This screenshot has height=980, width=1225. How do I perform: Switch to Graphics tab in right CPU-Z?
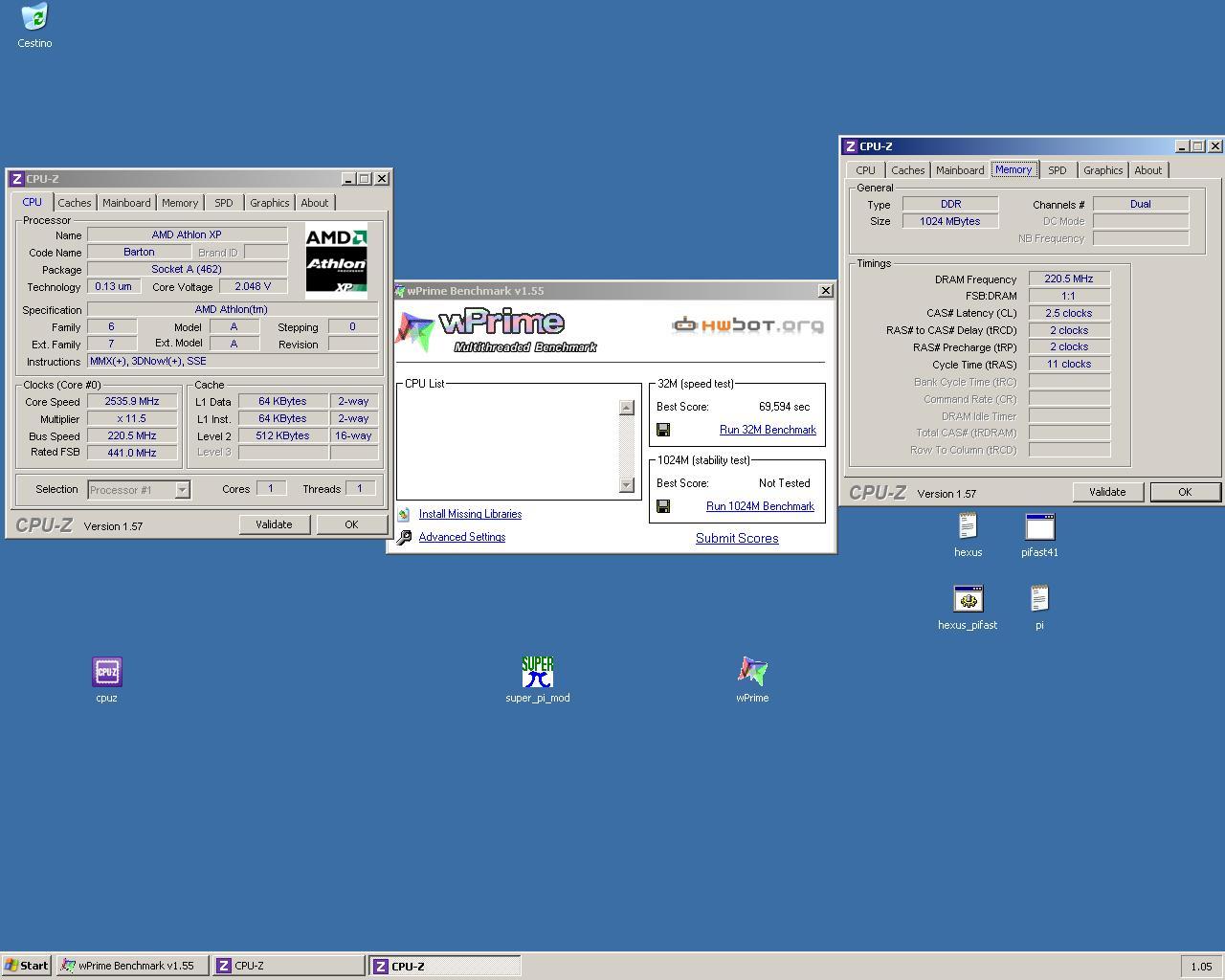[1103, 170]
